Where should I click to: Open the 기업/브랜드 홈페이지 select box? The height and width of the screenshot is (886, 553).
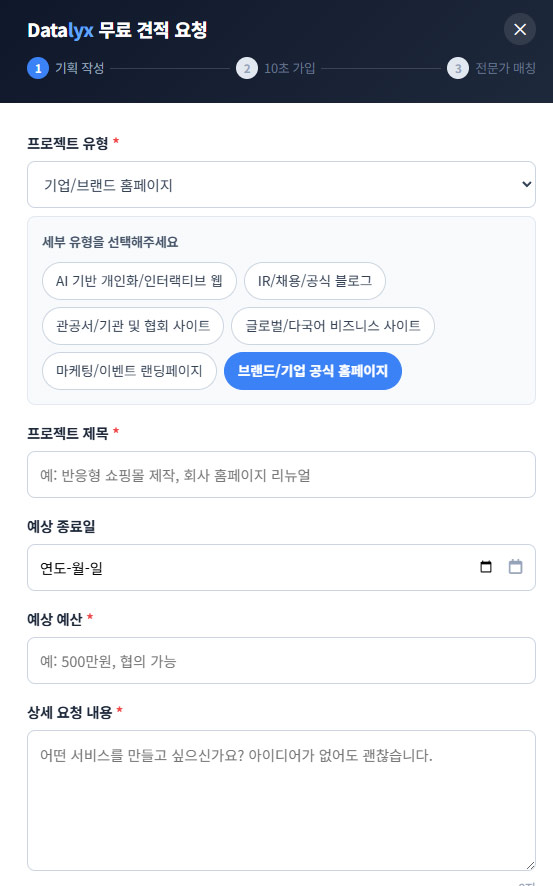[281, 184]
